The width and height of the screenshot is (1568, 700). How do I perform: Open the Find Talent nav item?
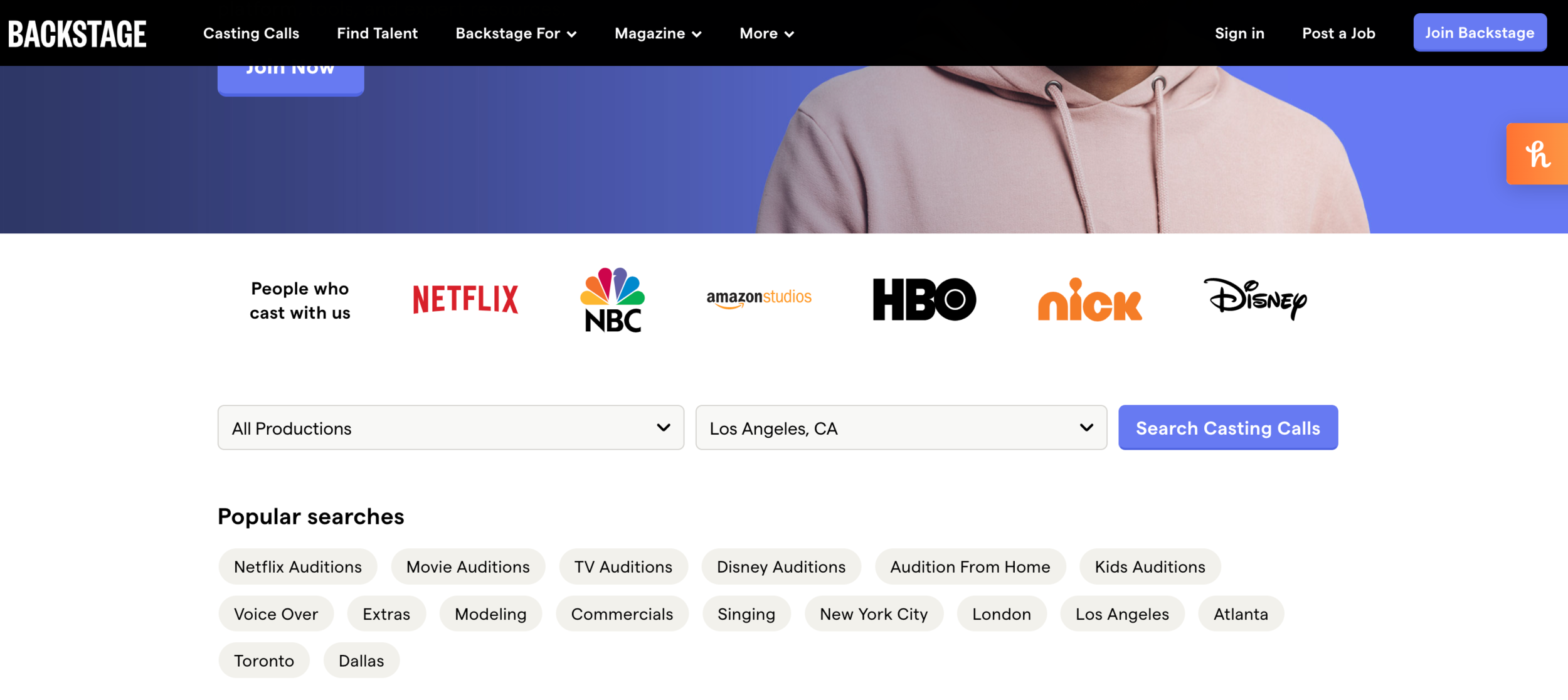(x=377, y=33)
